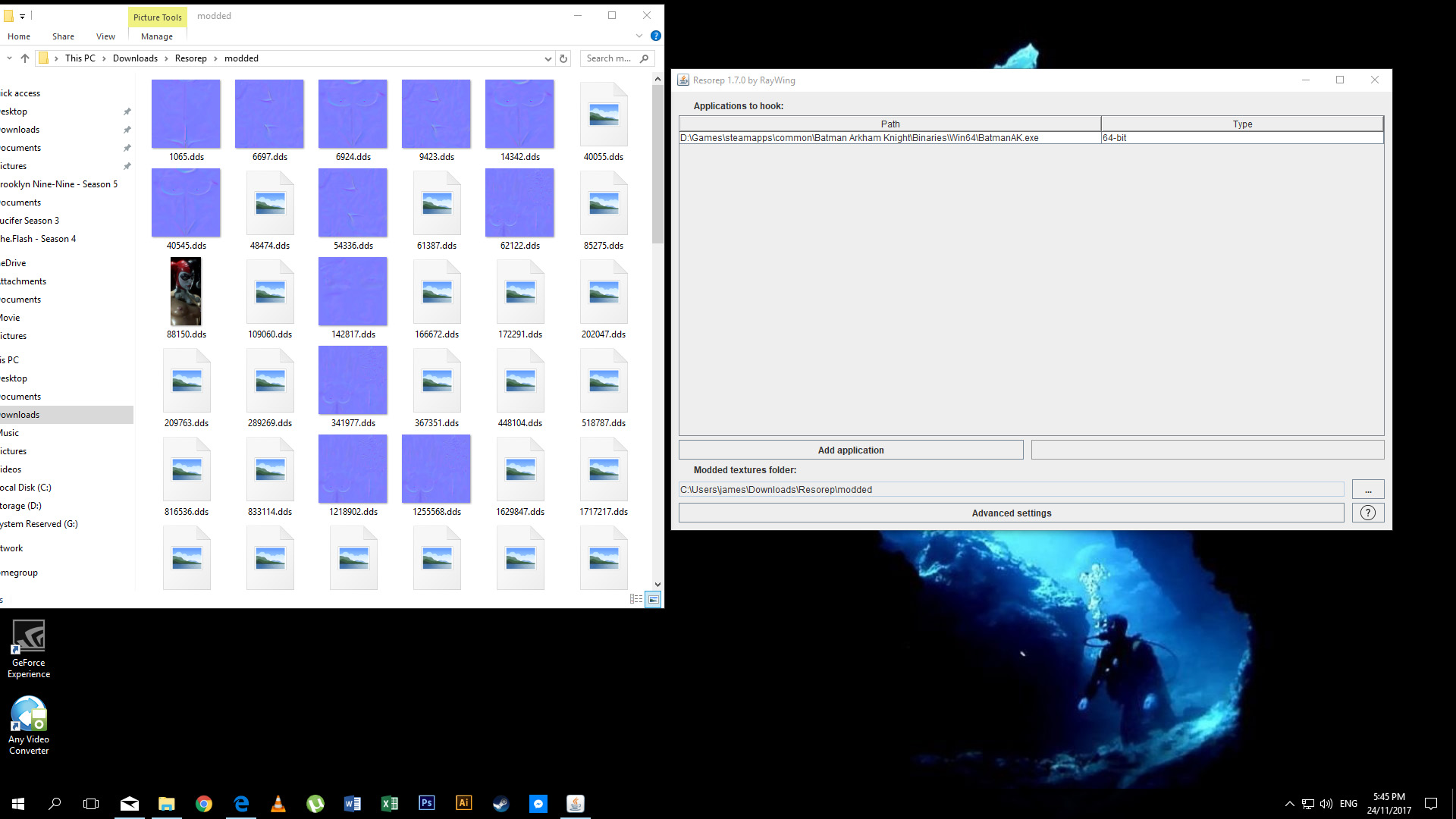Click the Explorer vertical scrollbar down arrow
The height and width of the screenshot is (819, 1456).
point(657,585)
